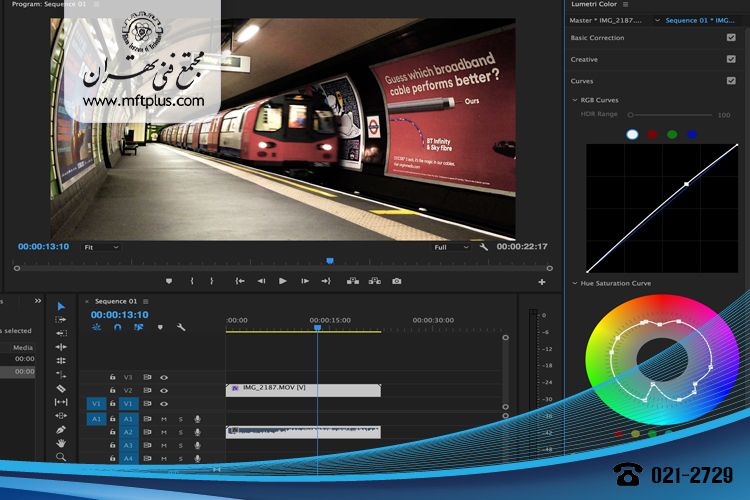Toggle the timeline Snap magnet icon

point(116,327)
